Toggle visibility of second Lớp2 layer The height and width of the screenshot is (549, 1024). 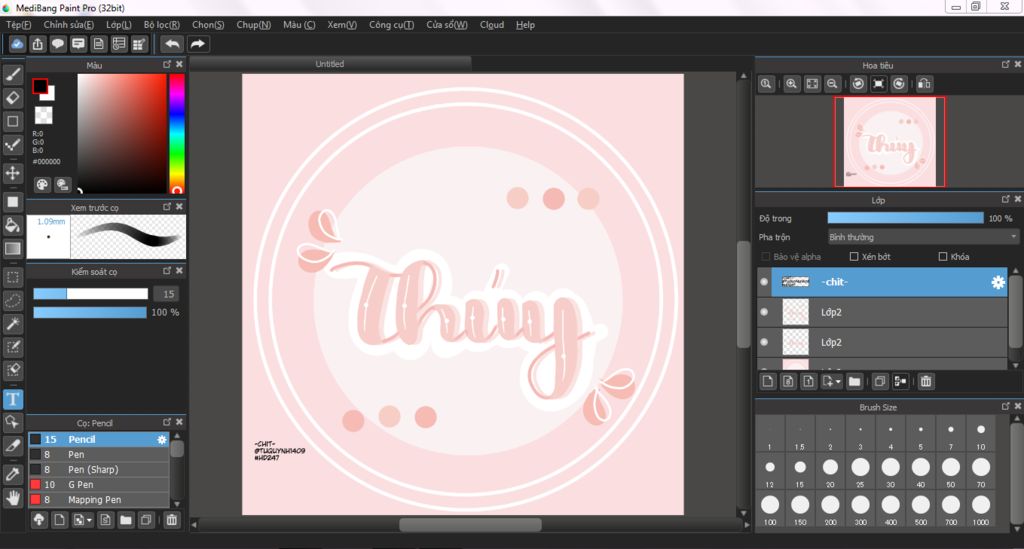(764, 342)
